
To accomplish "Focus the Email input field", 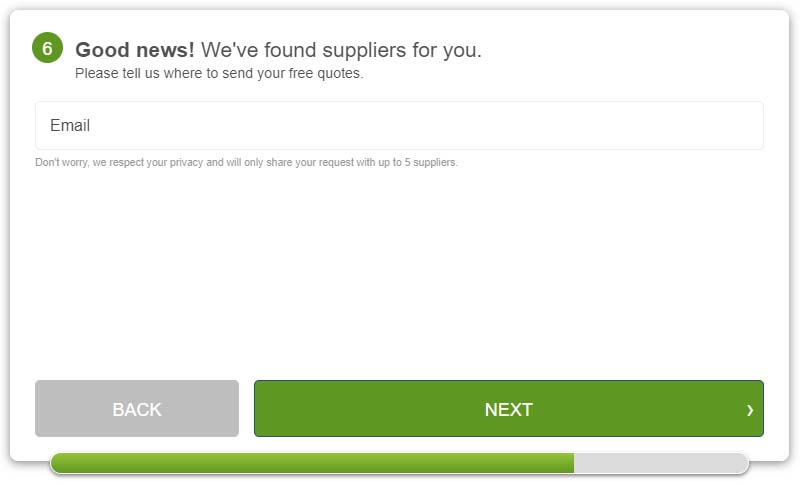I will [x=399, y=125].
